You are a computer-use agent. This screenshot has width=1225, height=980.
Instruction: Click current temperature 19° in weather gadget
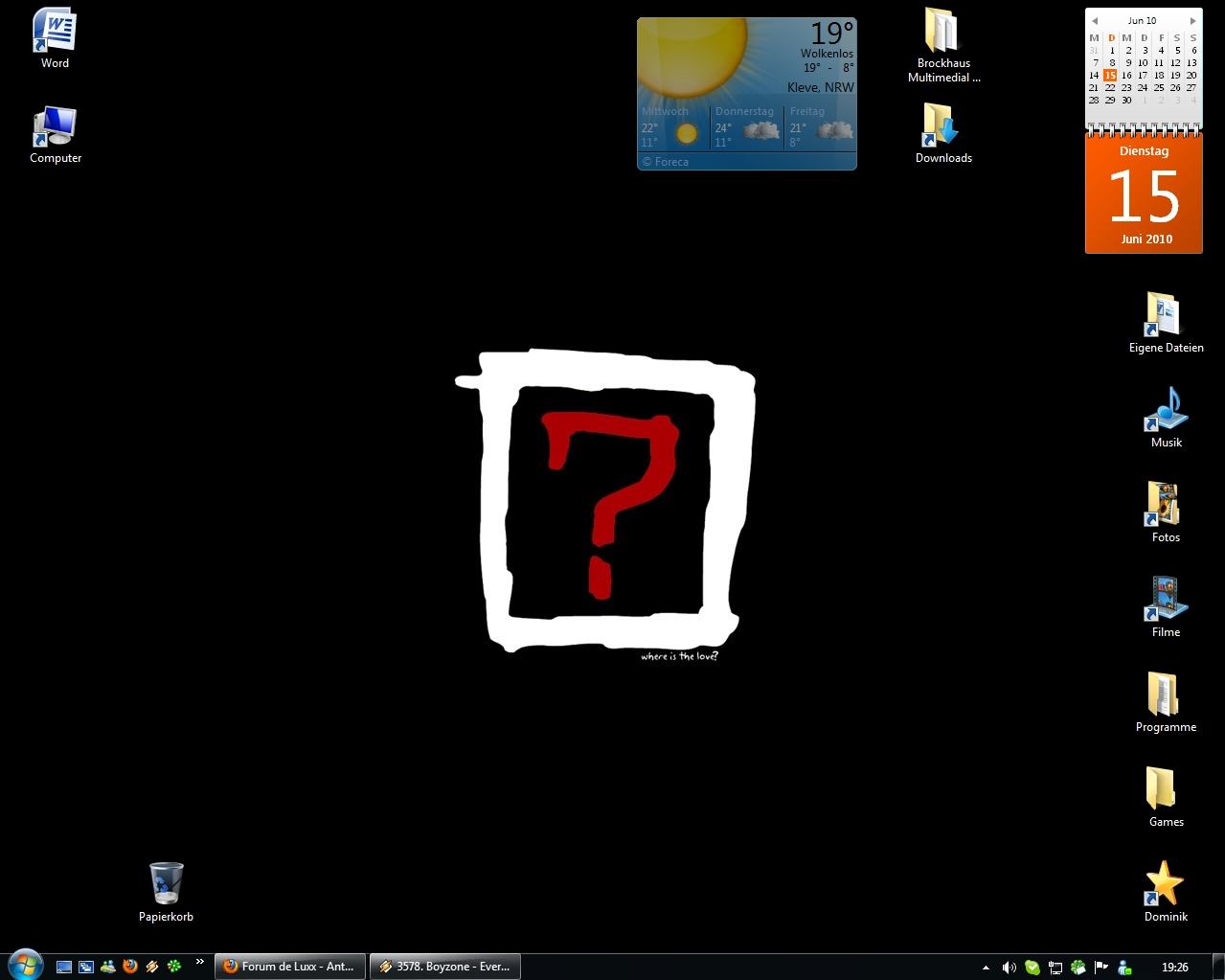tap(831, 34)
